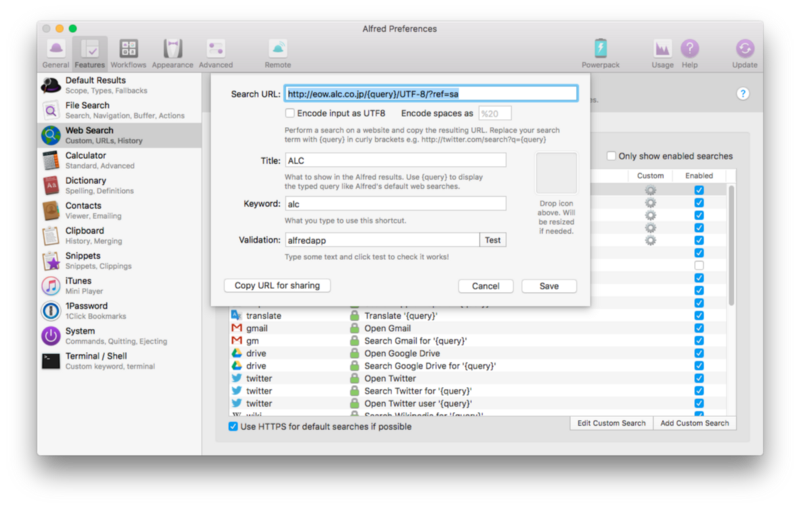This screenshot has height=508, width=800.
Task: Toggle enabled for Open Google Drive
Action: pos(699,353)
